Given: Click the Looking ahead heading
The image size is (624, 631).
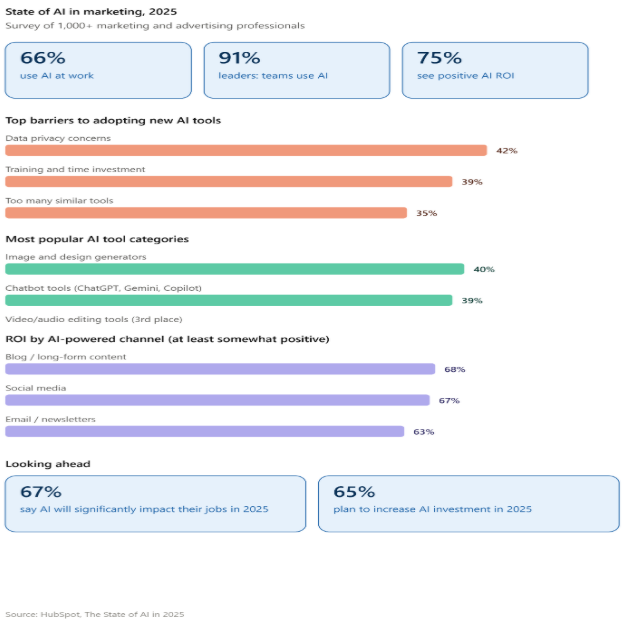Looking at the screenshot, I should coord(48,464).
